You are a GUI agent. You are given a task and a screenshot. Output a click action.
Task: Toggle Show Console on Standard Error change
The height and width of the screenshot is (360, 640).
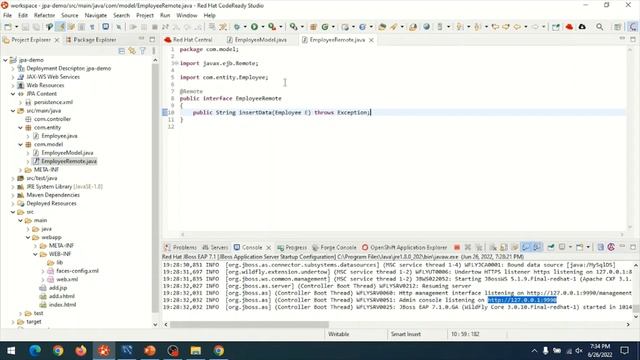[x=537, y=247]
